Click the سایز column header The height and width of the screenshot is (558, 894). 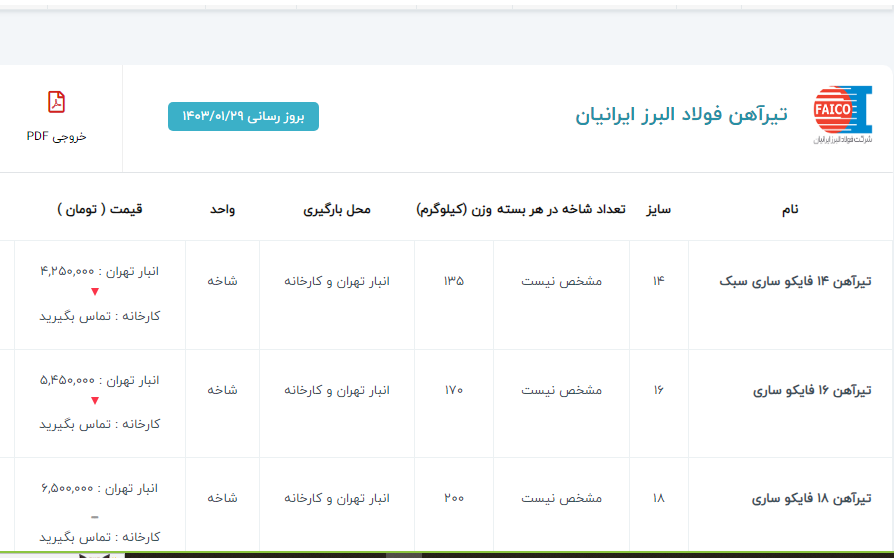(x=658, y=209)
